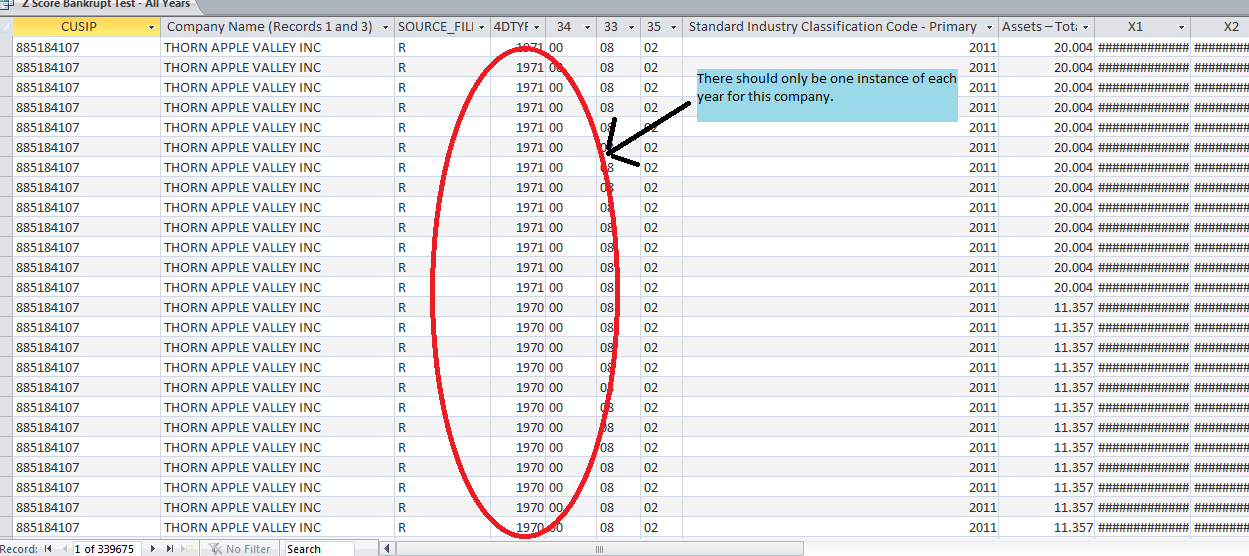This screenshot has height=556, width=1249.
Task: Open Company Name column filter dropdown
Action: coord(383,27)
